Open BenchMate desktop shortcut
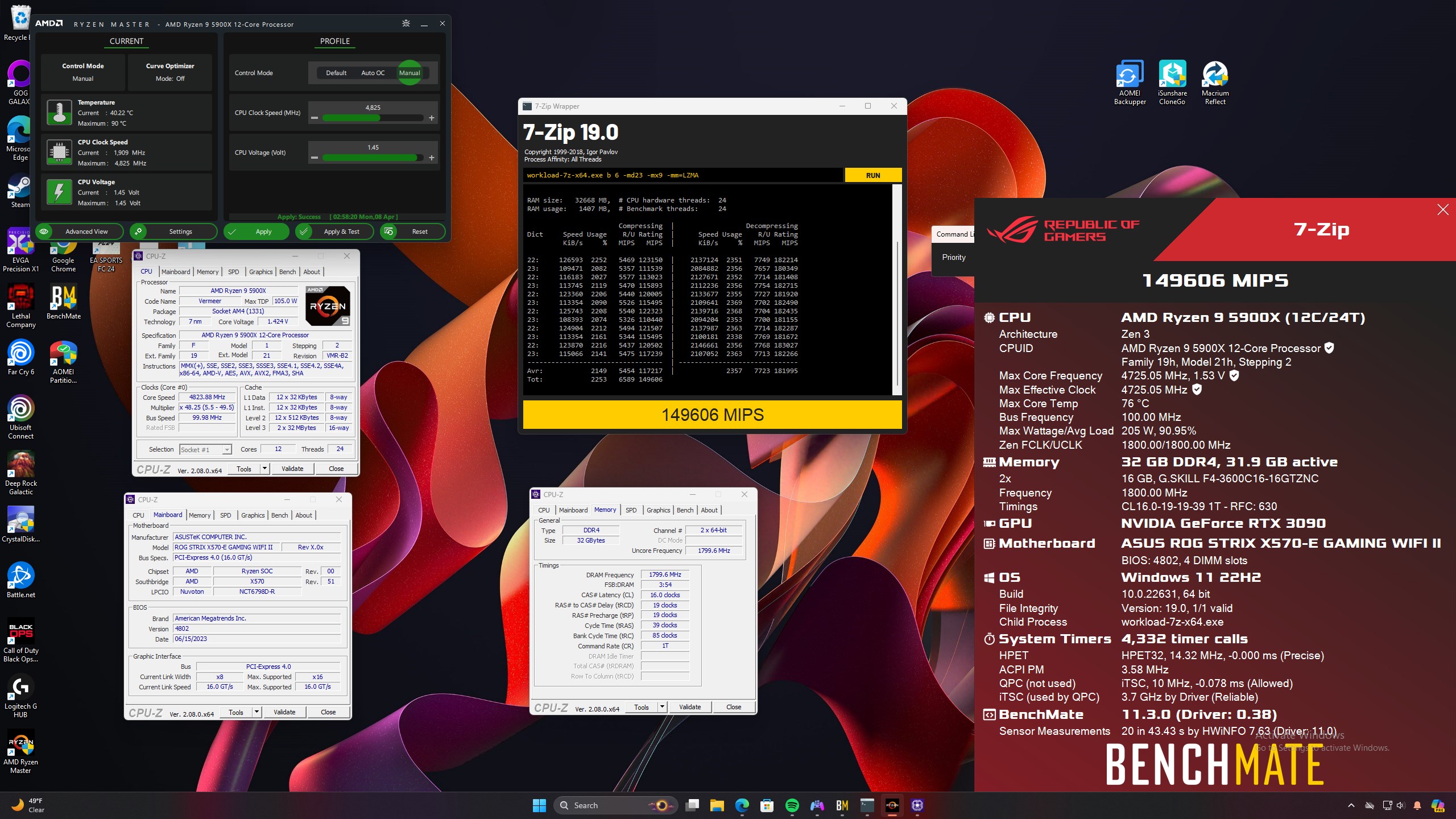This screenshot has height=819, width=1456. (64, 302)
